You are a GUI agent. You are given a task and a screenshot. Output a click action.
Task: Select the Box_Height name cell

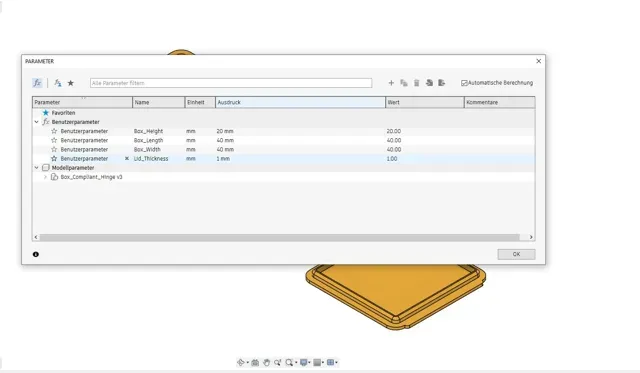[x=149, y=131]
